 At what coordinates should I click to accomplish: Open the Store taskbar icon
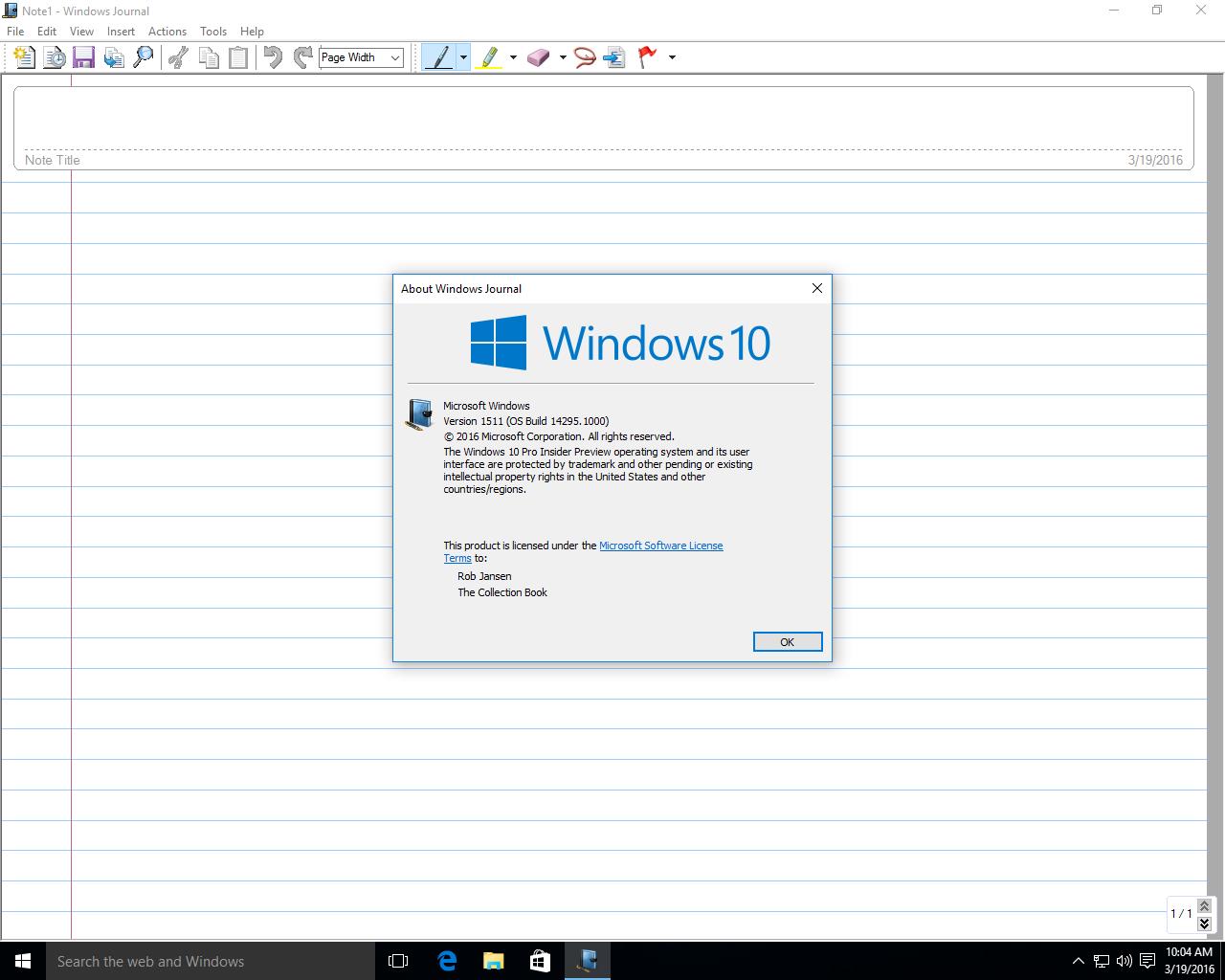click(540, 961)
